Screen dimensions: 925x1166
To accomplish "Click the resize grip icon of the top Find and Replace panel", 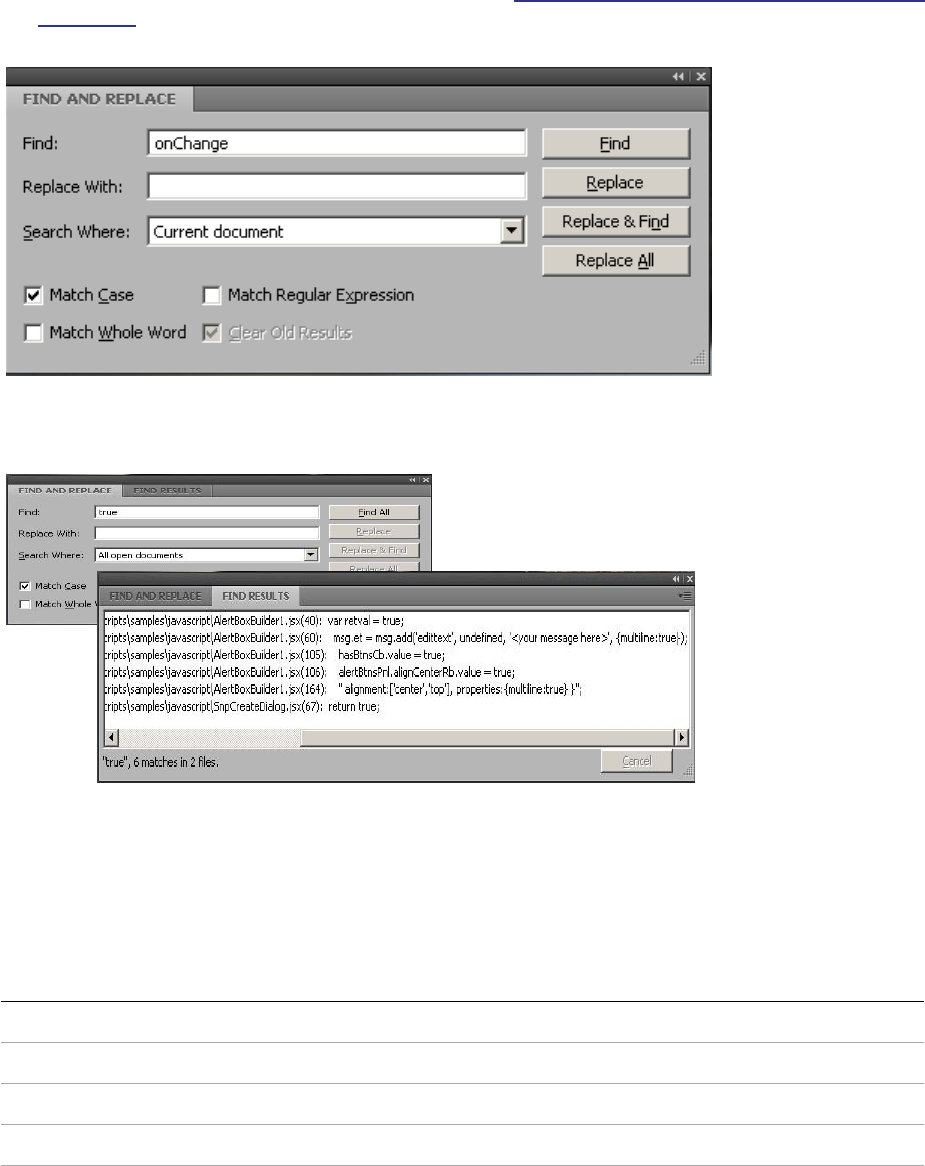I will coord(698,359).
